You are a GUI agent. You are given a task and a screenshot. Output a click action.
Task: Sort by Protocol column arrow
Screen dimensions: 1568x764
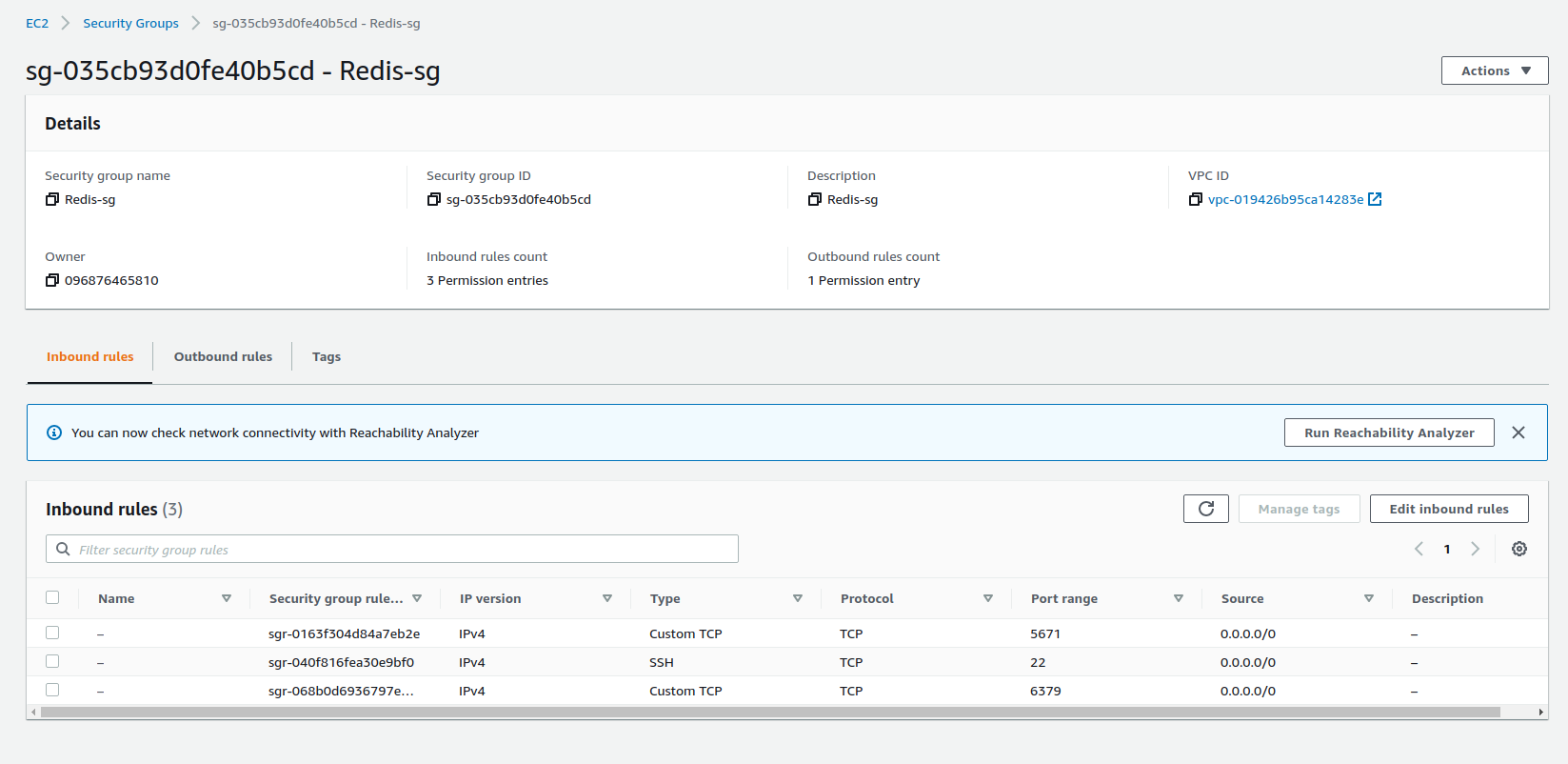coord(988,598)
